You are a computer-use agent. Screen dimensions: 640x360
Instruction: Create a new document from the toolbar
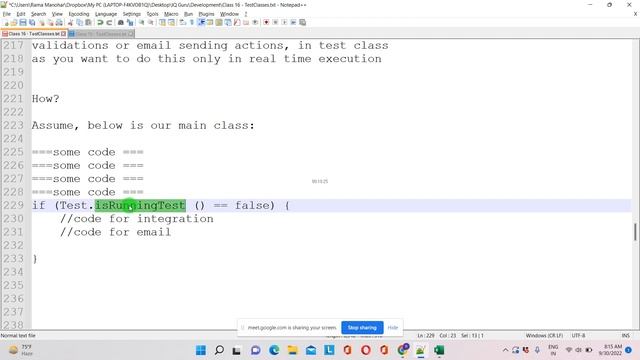6,22
